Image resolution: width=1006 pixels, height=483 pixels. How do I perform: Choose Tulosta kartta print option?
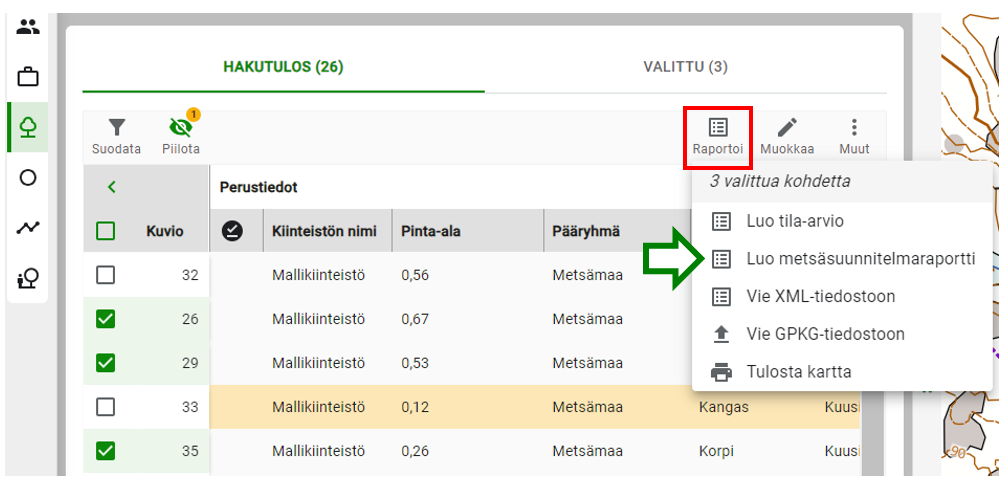[842, 371]
